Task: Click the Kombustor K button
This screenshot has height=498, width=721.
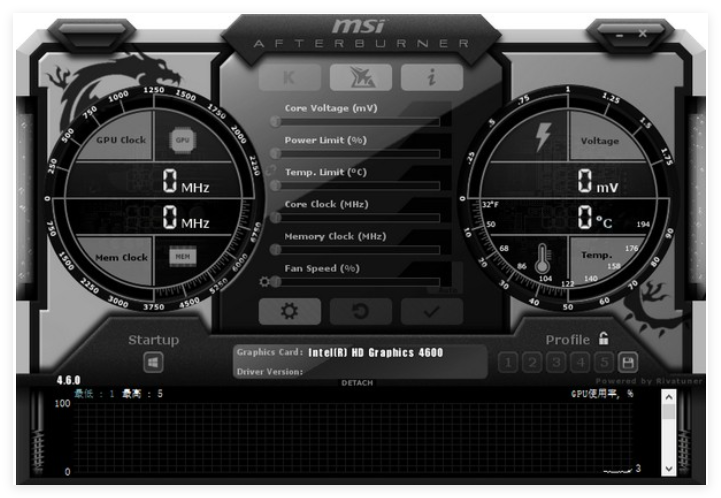Action: [x=289, y=77]
